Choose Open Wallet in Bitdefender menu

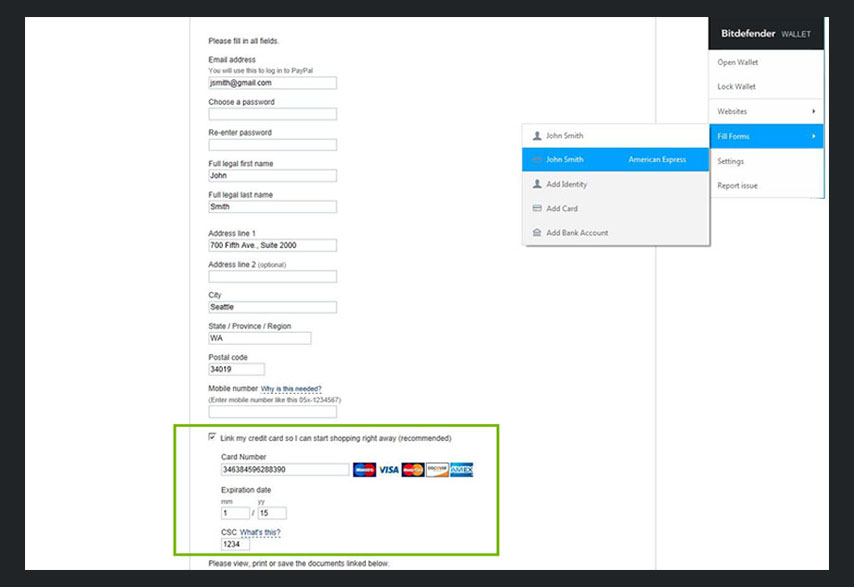coord(766,62)
